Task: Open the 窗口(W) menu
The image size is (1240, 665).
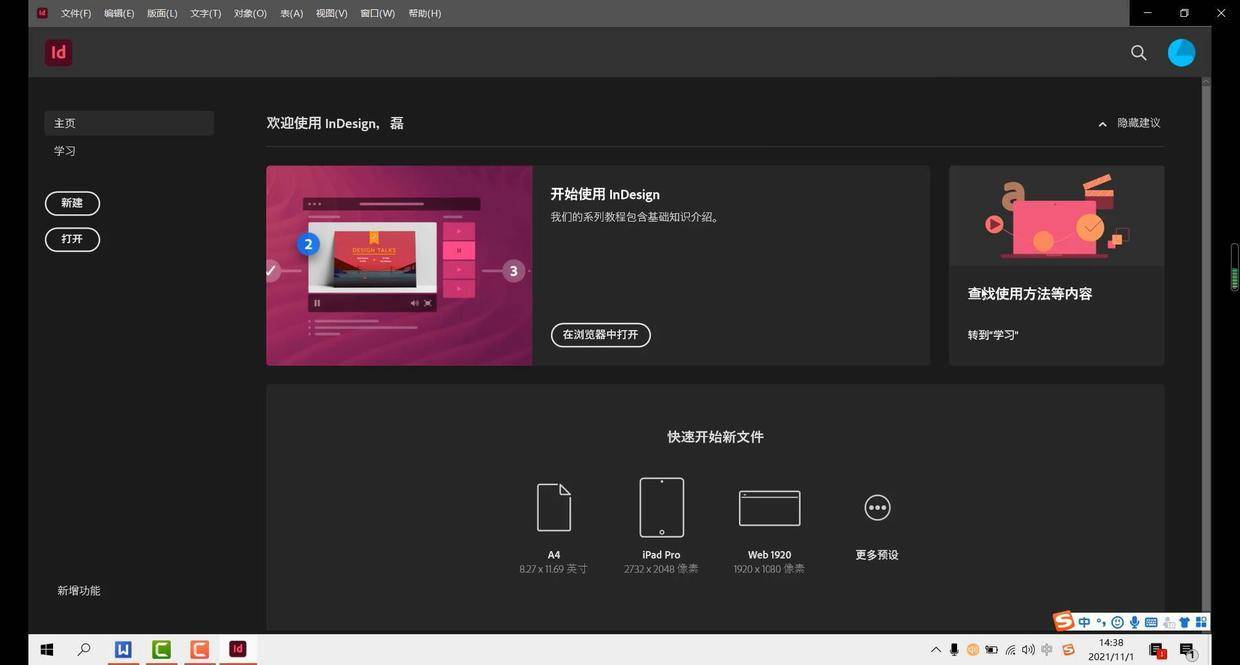Action: [x=377, y=13]
